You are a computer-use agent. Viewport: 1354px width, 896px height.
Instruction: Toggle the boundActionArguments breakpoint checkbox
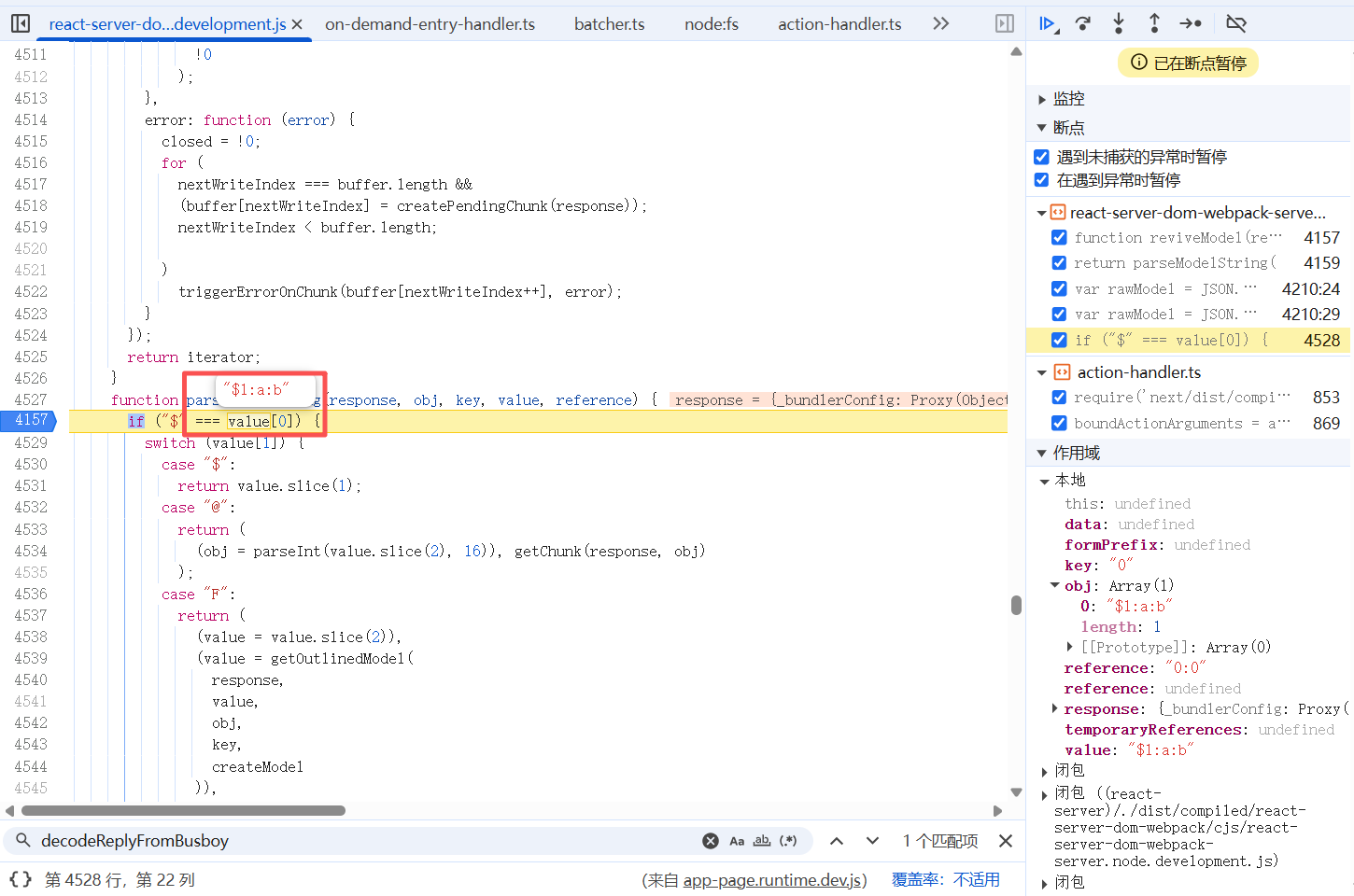(1059, 423)
